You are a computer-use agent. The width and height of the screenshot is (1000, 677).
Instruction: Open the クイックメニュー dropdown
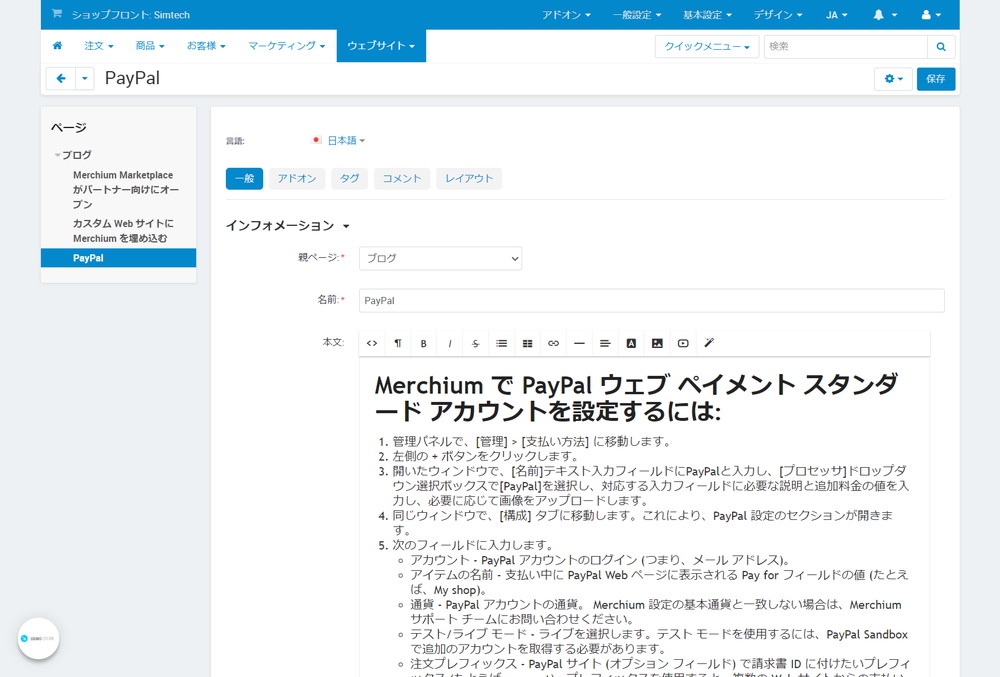pyautogui.click(x=707, y=47)
